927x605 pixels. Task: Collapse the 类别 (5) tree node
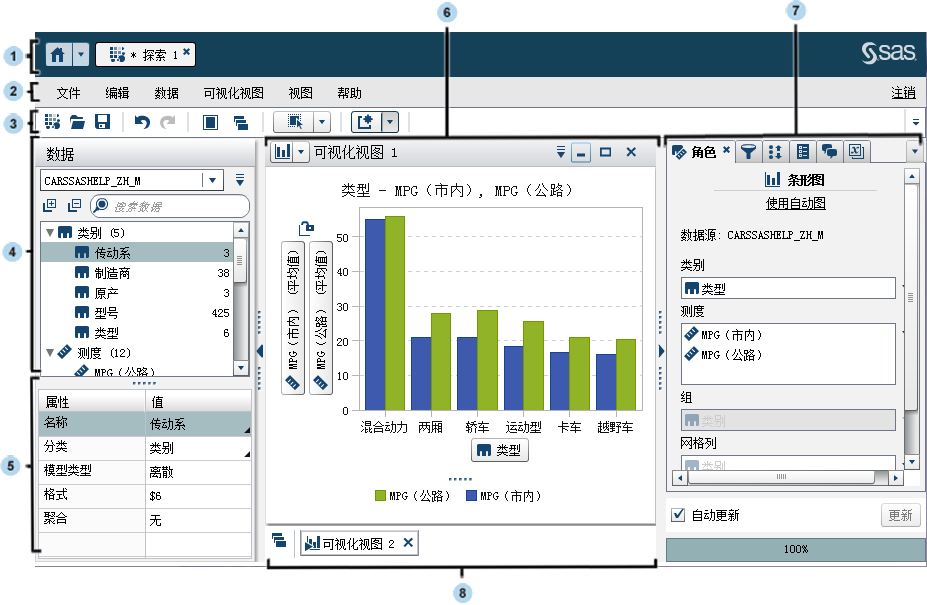click(49, 232)
